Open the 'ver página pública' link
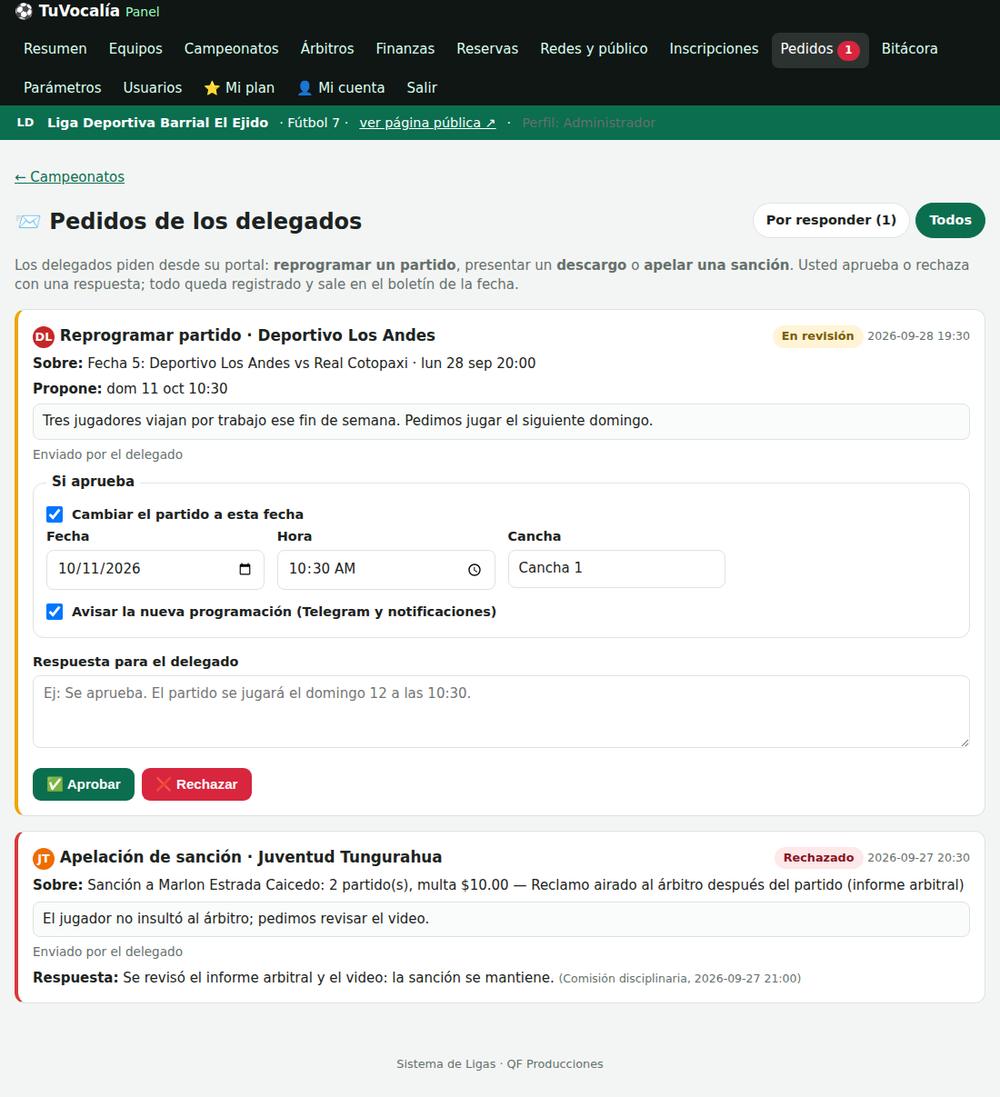Image resolution: width=1000 pixels, height=1097 pixels. (x=428, y=123)
